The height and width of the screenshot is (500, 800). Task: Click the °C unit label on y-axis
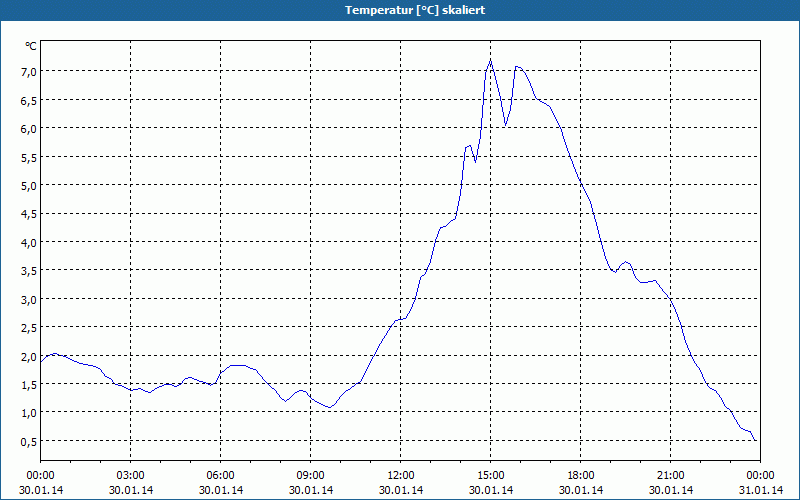click(31, 46)
